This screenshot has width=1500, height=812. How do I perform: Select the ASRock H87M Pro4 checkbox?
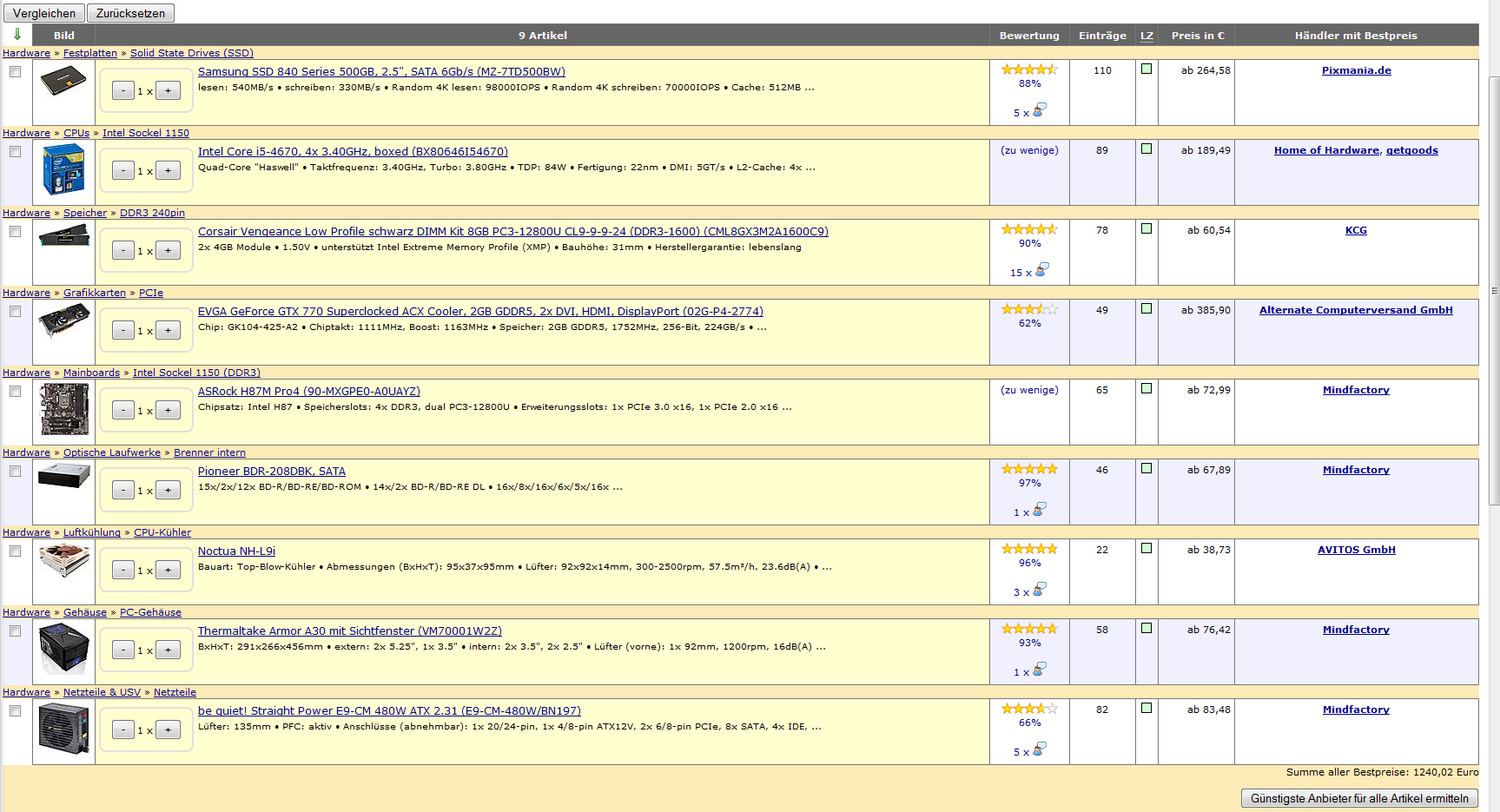16,392
